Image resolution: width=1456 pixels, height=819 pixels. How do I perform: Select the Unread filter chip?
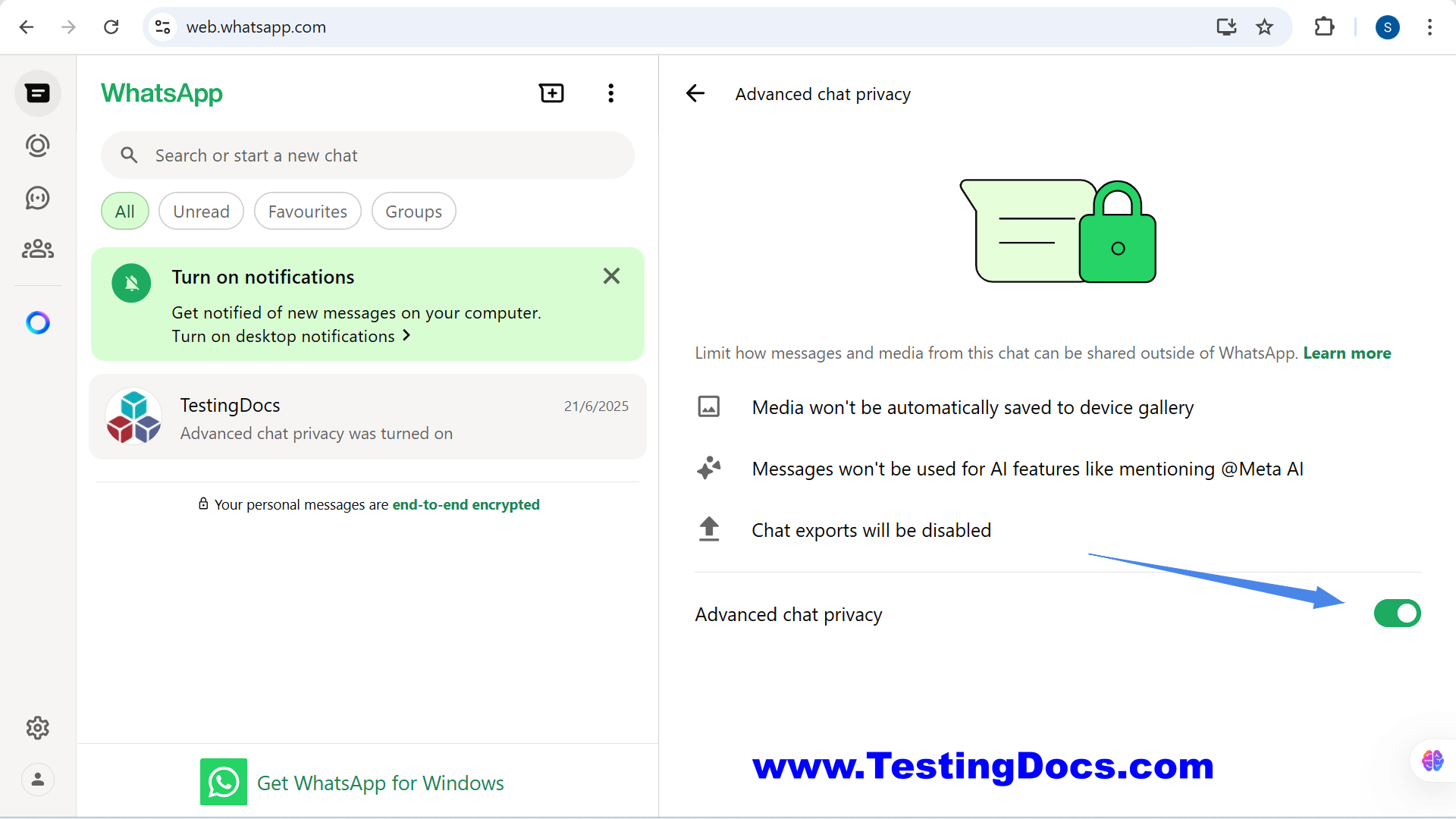tap(201, 212)
